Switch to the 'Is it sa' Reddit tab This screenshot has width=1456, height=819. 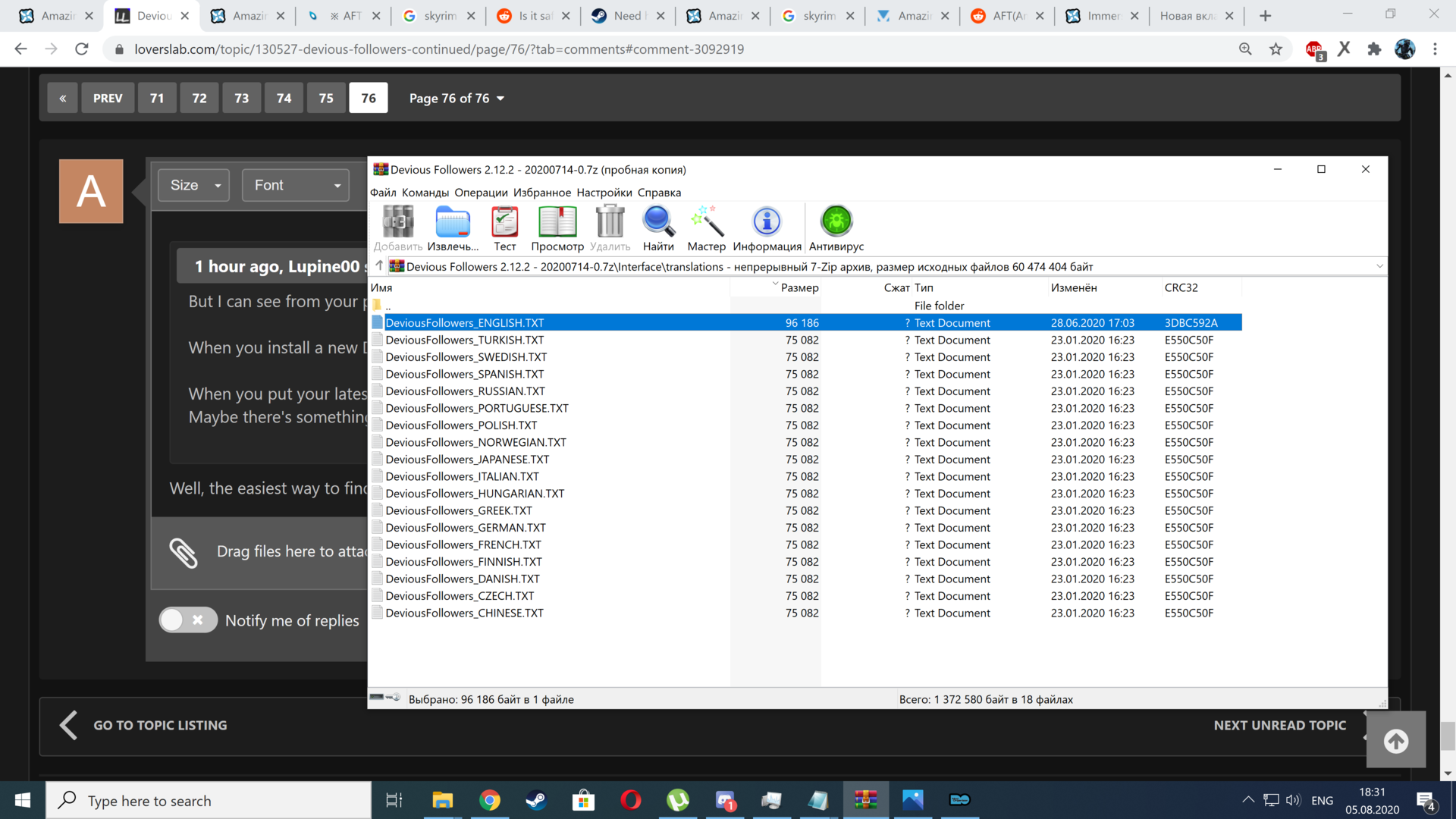(533, 16)
